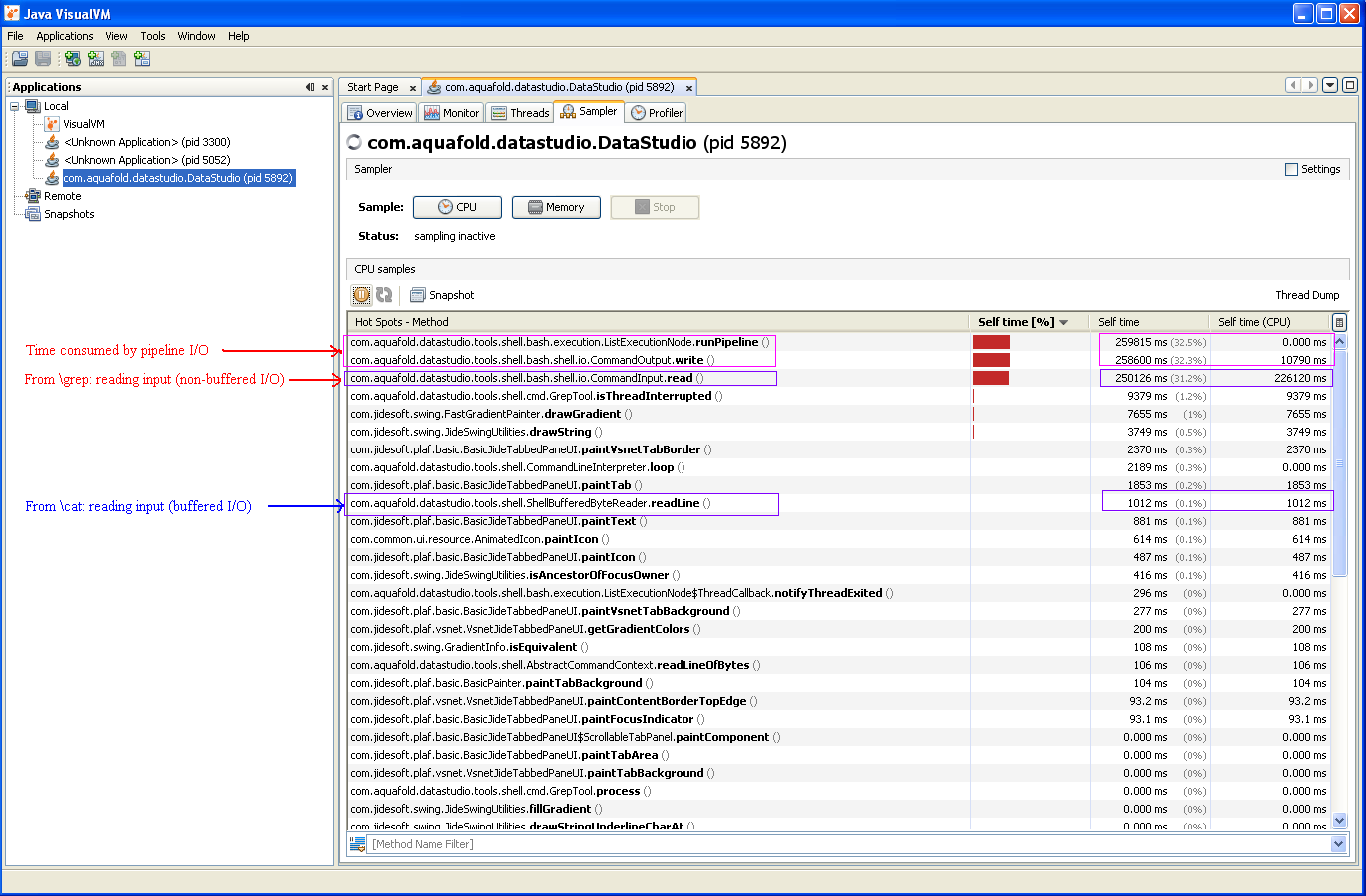
Task: Click the hot spots table scroll-up arrow
Action: tap(1340, 341)
